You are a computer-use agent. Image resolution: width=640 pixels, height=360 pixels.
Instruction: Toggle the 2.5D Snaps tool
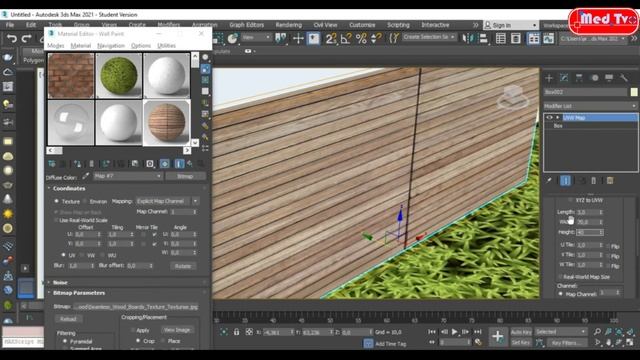(x=331, y=39)
